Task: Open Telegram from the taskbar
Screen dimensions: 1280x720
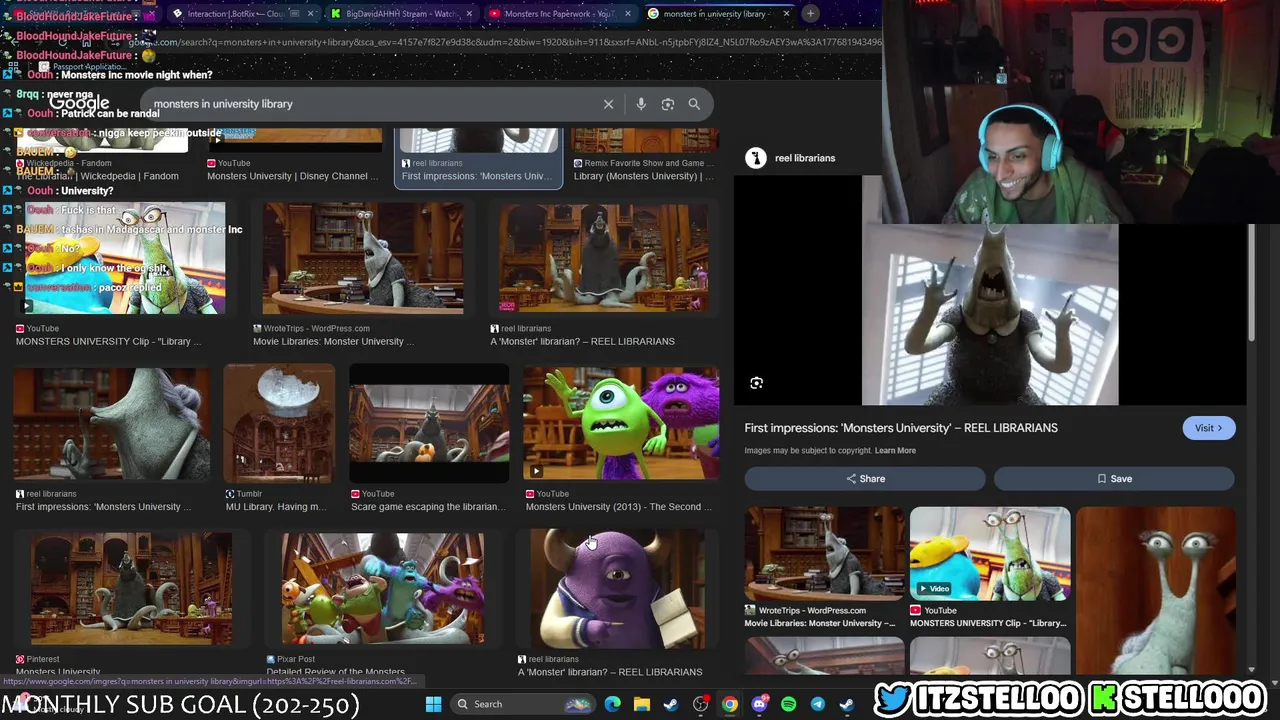Action: [817, 704]
